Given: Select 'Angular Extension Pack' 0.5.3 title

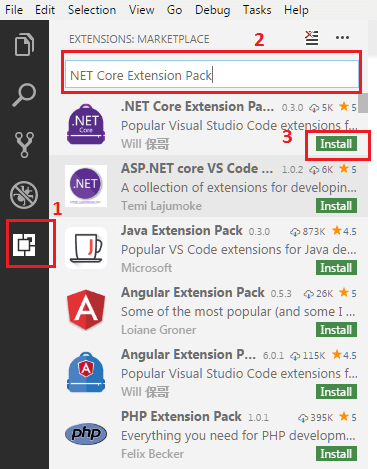Looking at the screenshot, I should [x=193, y=293].
